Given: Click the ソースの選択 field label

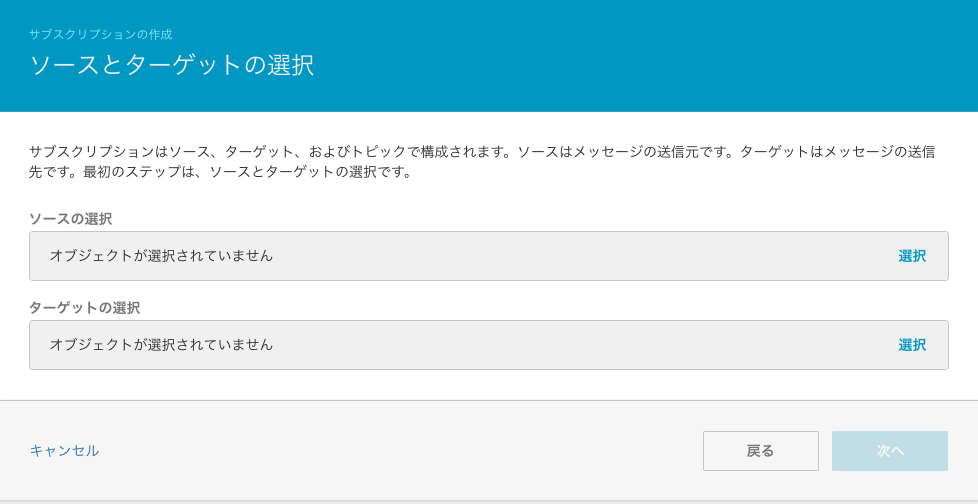Looking at the screenshot, I should click(x=70, y=218).
